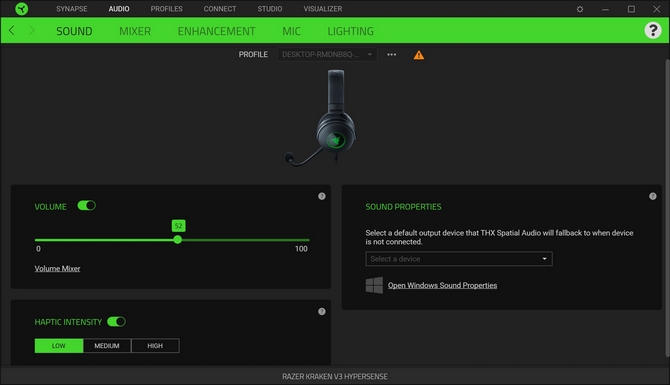Switch to the Sound tab

tap(74, 31)
